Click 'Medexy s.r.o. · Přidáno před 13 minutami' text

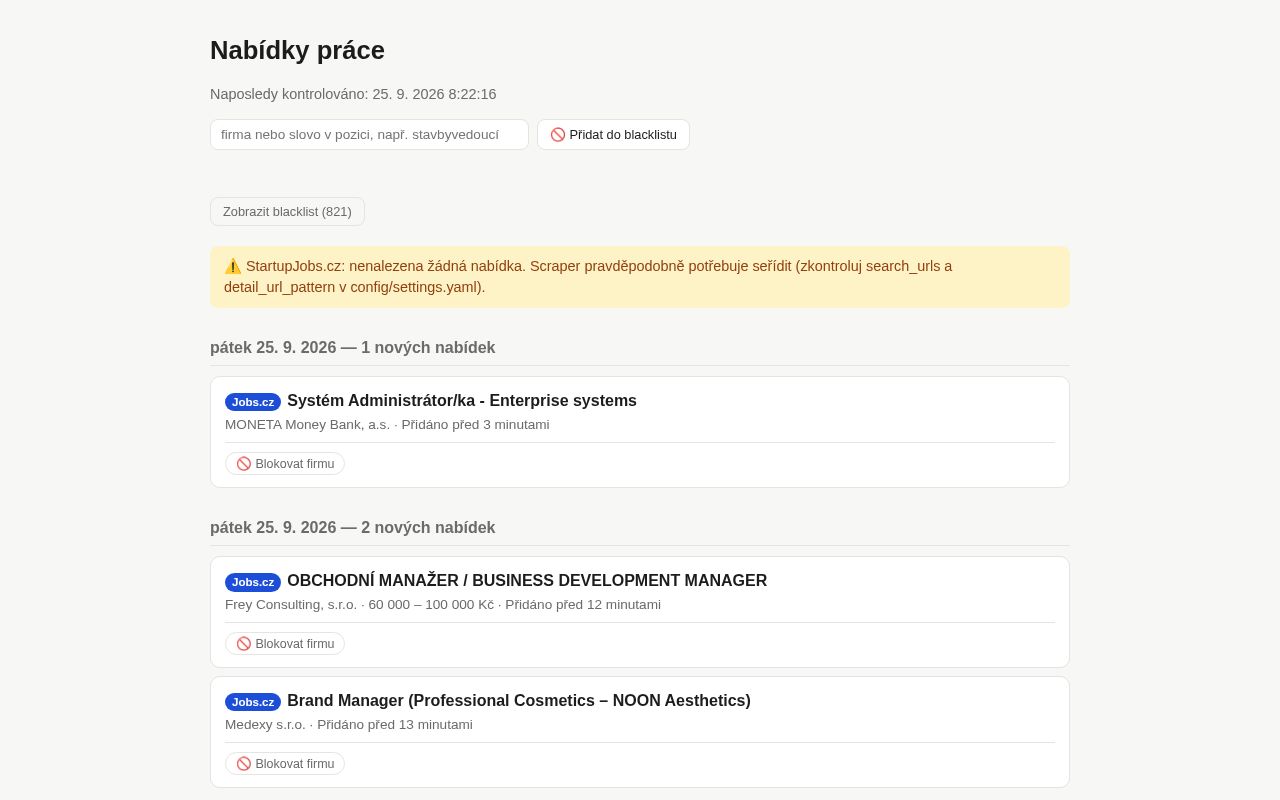click(x=349, y=725)
